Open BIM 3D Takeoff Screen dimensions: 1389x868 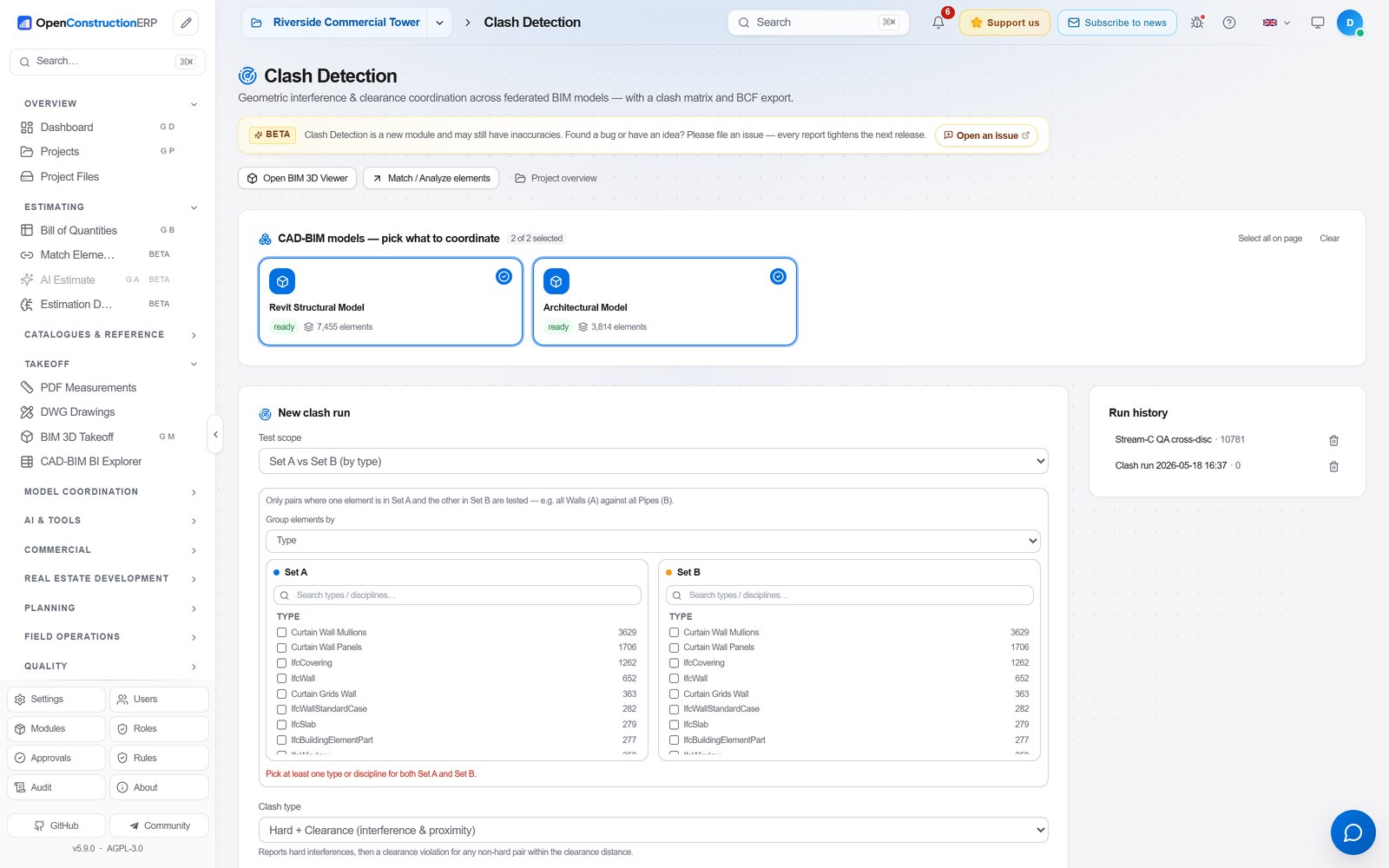(x=108, y=437)
